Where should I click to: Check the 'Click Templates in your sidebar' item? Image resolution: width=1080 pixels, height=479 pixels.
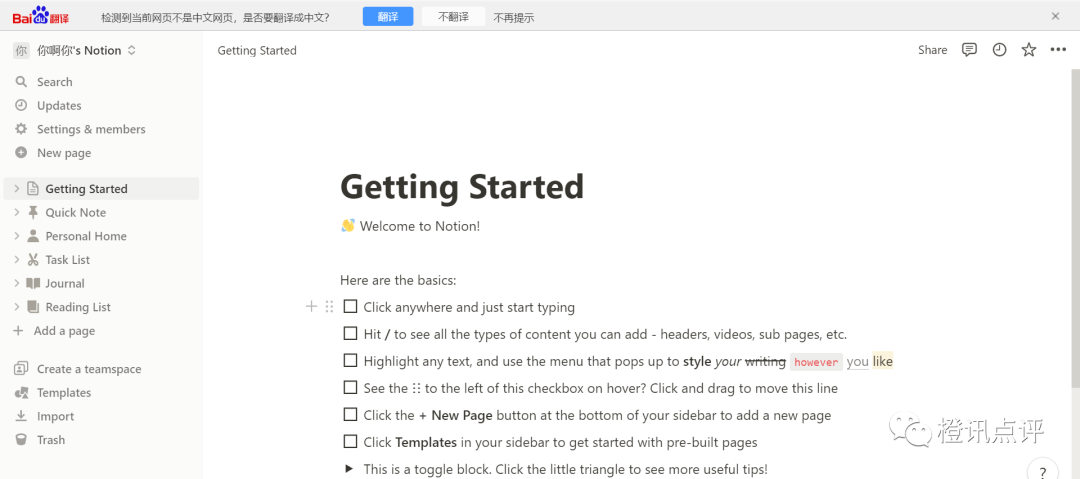click(351, 442)
